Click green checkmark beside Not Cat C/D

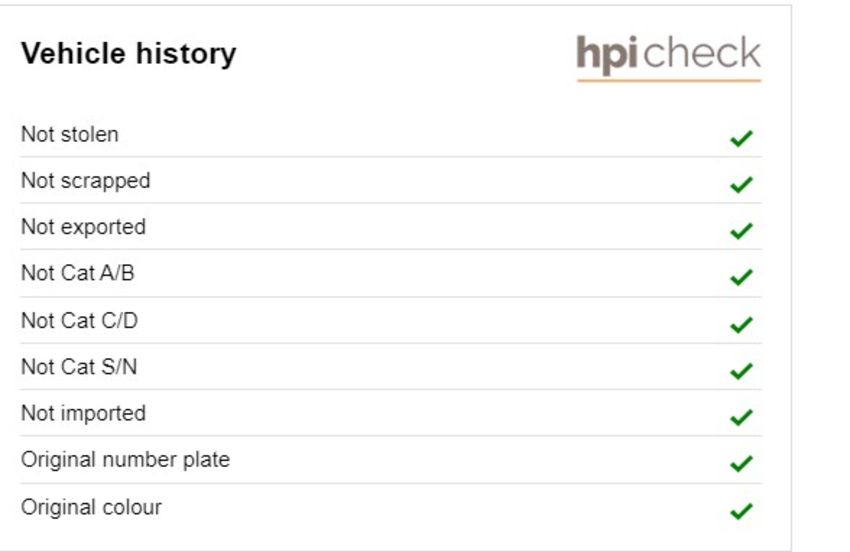[x=741, y=324]
